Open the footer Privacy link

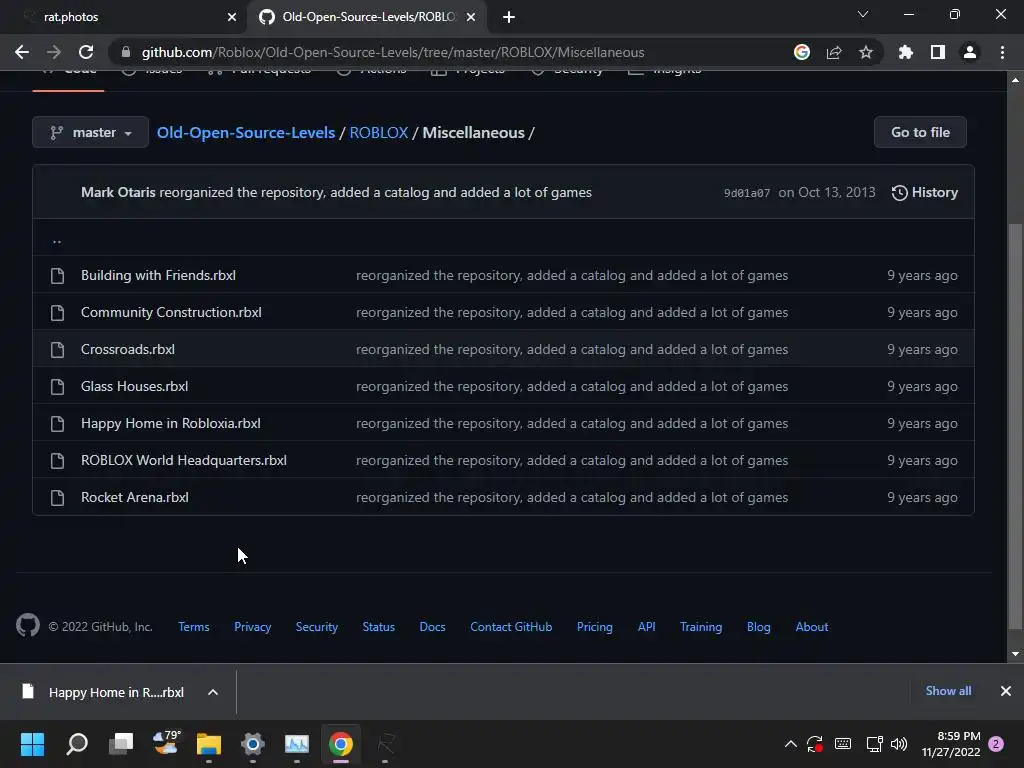252,627
